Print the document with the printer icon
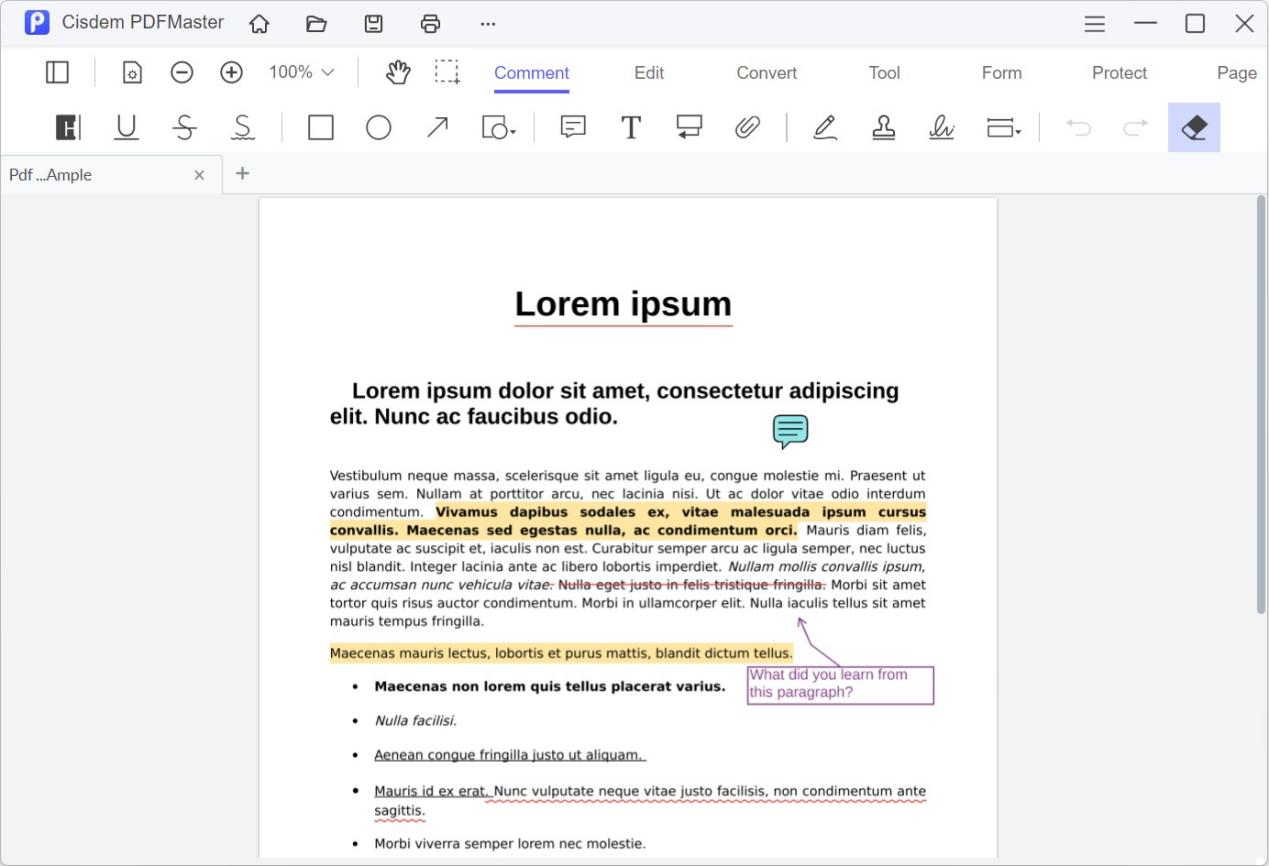Image resolution: width=1269 pixels, height=866 pixels. (430, 23)
